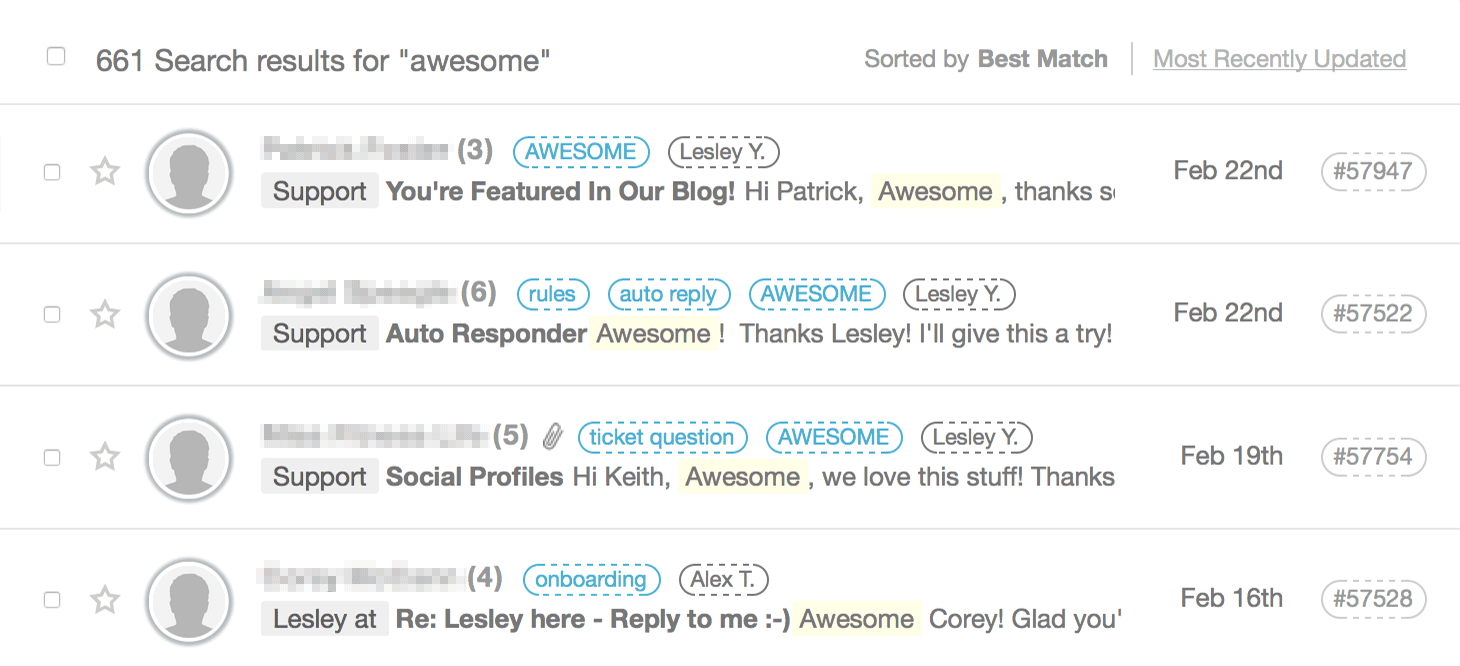This screenshot has height=666, width=1460.
Task: Open ticket number #57522 badge
Action: (x=1373, y=314)
